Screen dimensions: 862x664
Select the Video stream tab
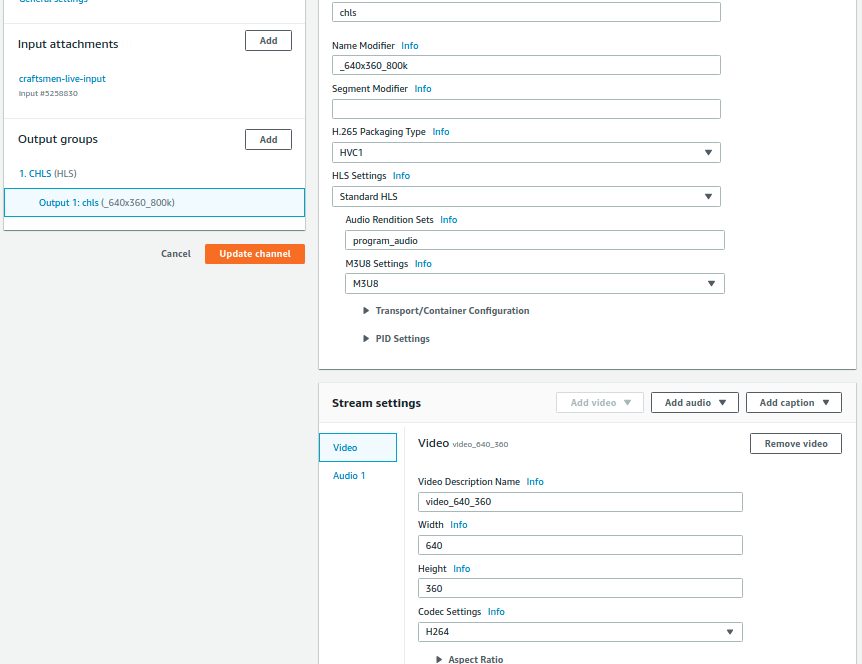[345, 448]
